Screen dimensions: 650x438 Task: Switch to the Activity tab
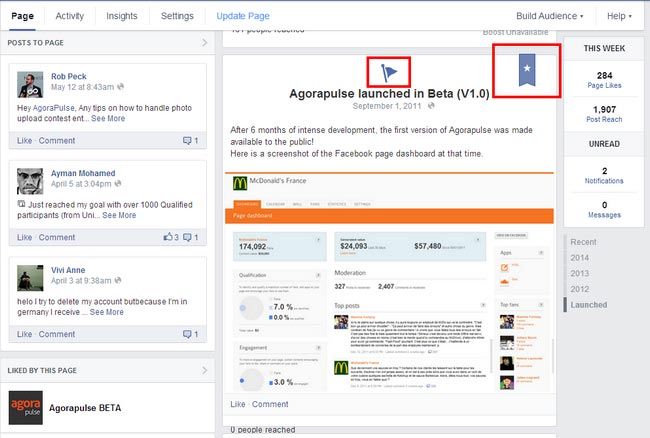[70, 16]
